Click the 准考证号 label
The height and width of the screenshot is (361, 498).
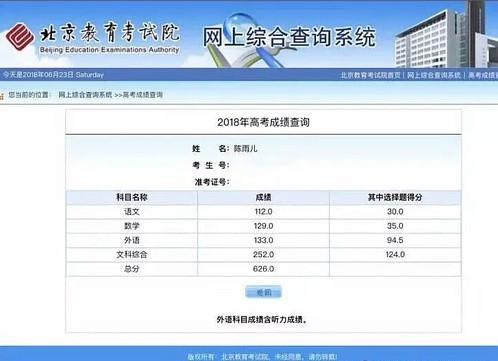pos(212,182)
